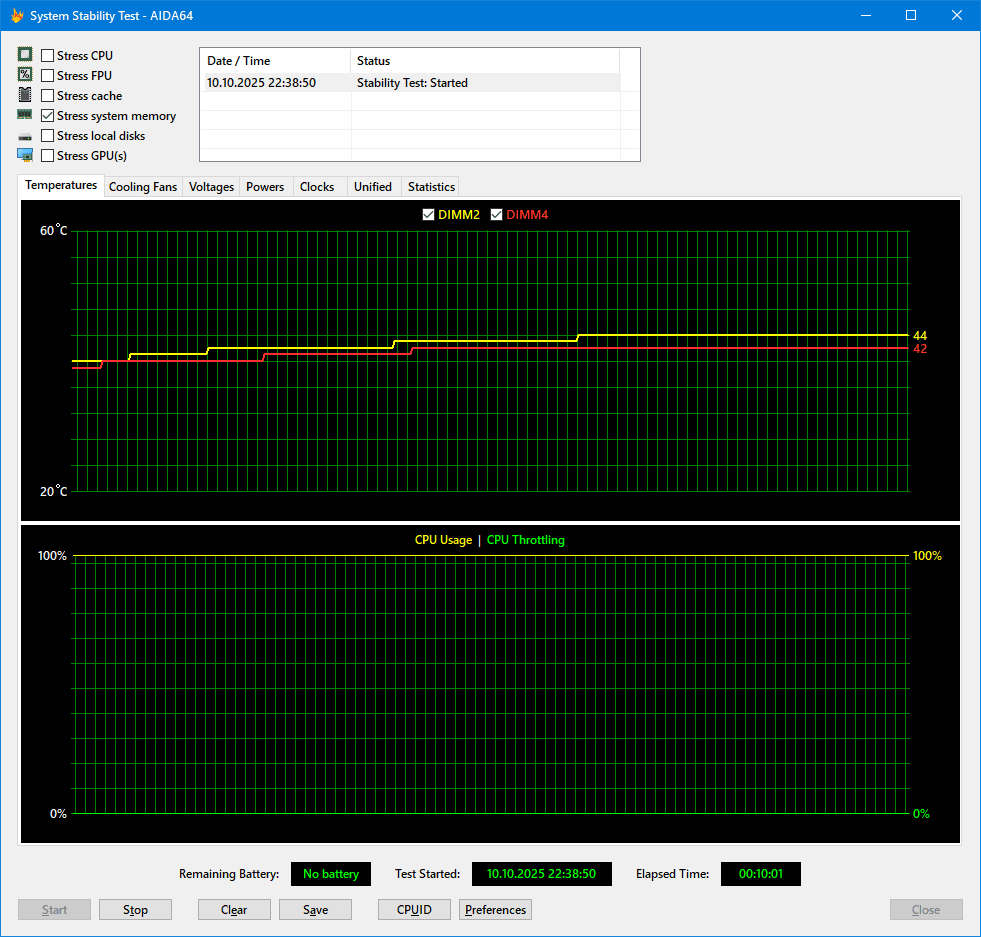Viewport: 981px width, 937px height.
Task: Click Clear to reset the graphs
Action: pyautogui.click(x=234, y=909)
